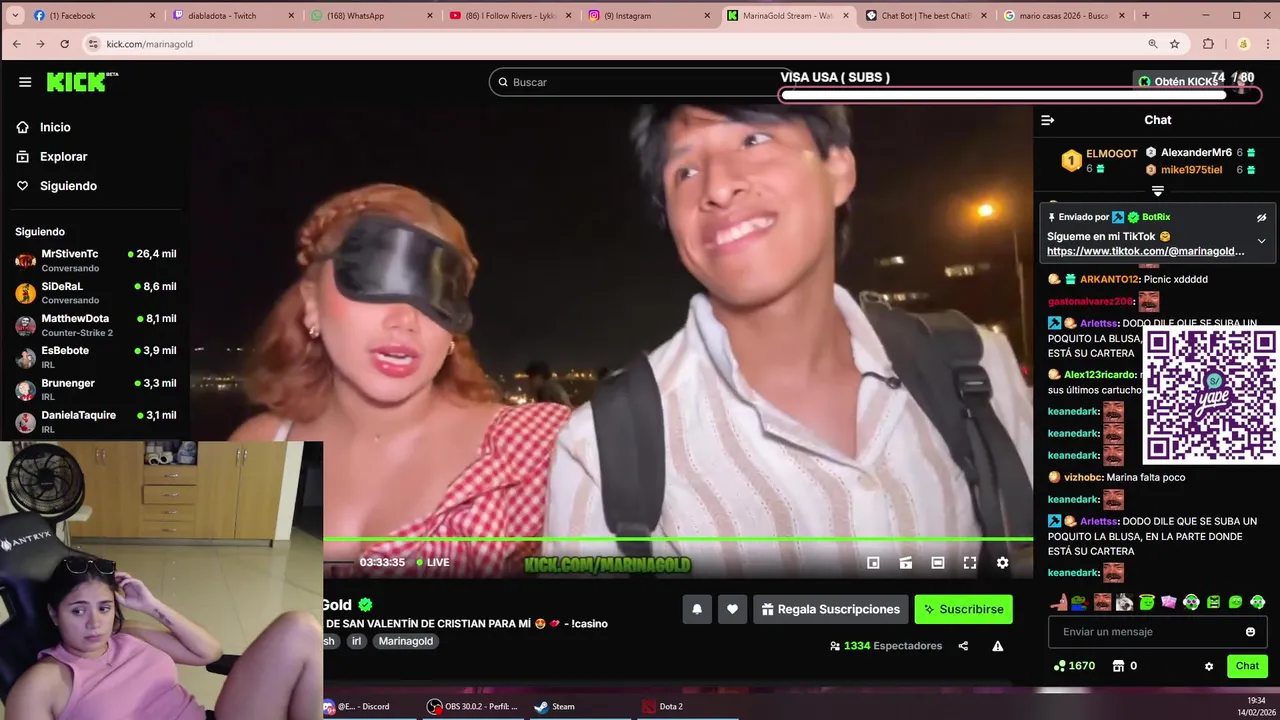Image resolution: width=1280 pixels, height=720 pixels.
Task: Enable stream notifications with the bell
Action: [x=697, y=609]
